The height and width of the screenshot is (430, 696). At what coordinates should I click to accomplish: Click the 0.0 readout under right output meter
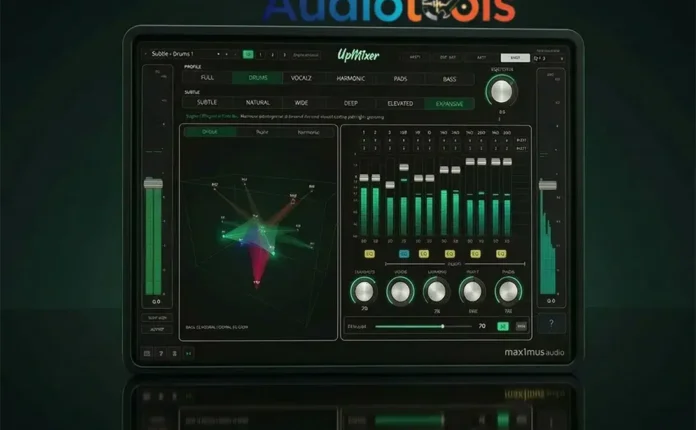pyautogui.click(x=551, y=301)
